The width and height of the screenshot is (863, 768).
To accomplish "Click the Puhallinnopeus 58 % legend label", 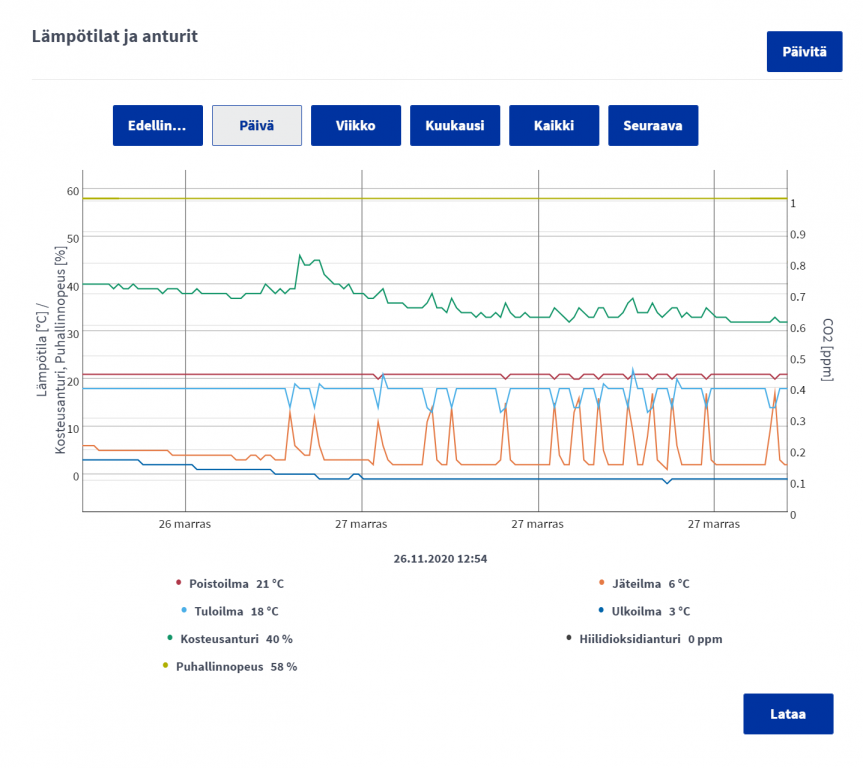I will (x=237, y=667).
